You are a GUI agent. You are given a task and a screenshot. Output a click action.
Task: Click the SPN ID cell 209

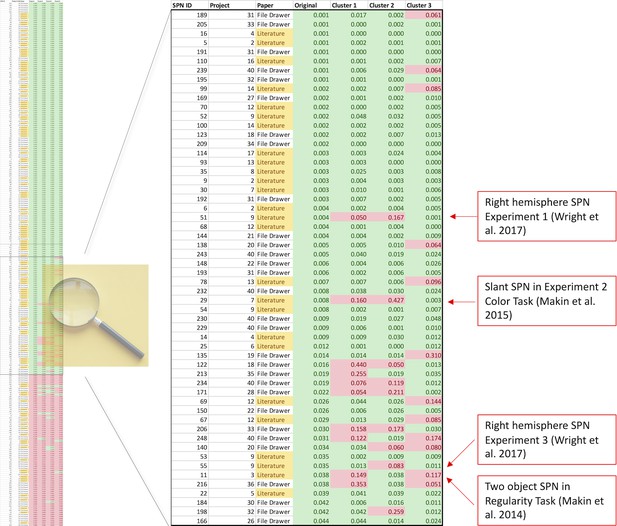(x=190, y=144)
